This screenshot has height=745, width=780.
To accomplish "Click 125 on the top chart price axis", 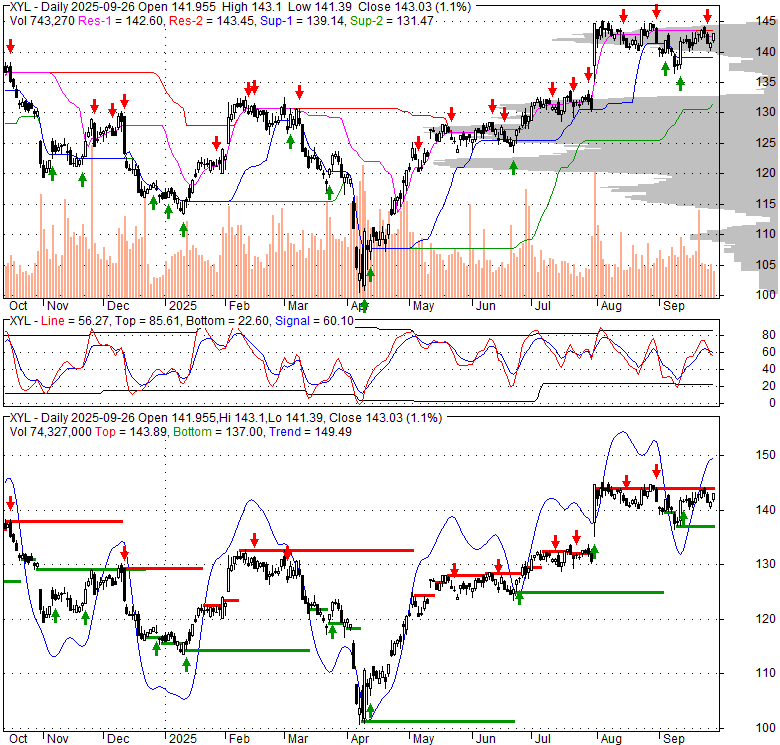I will (766, 143).
